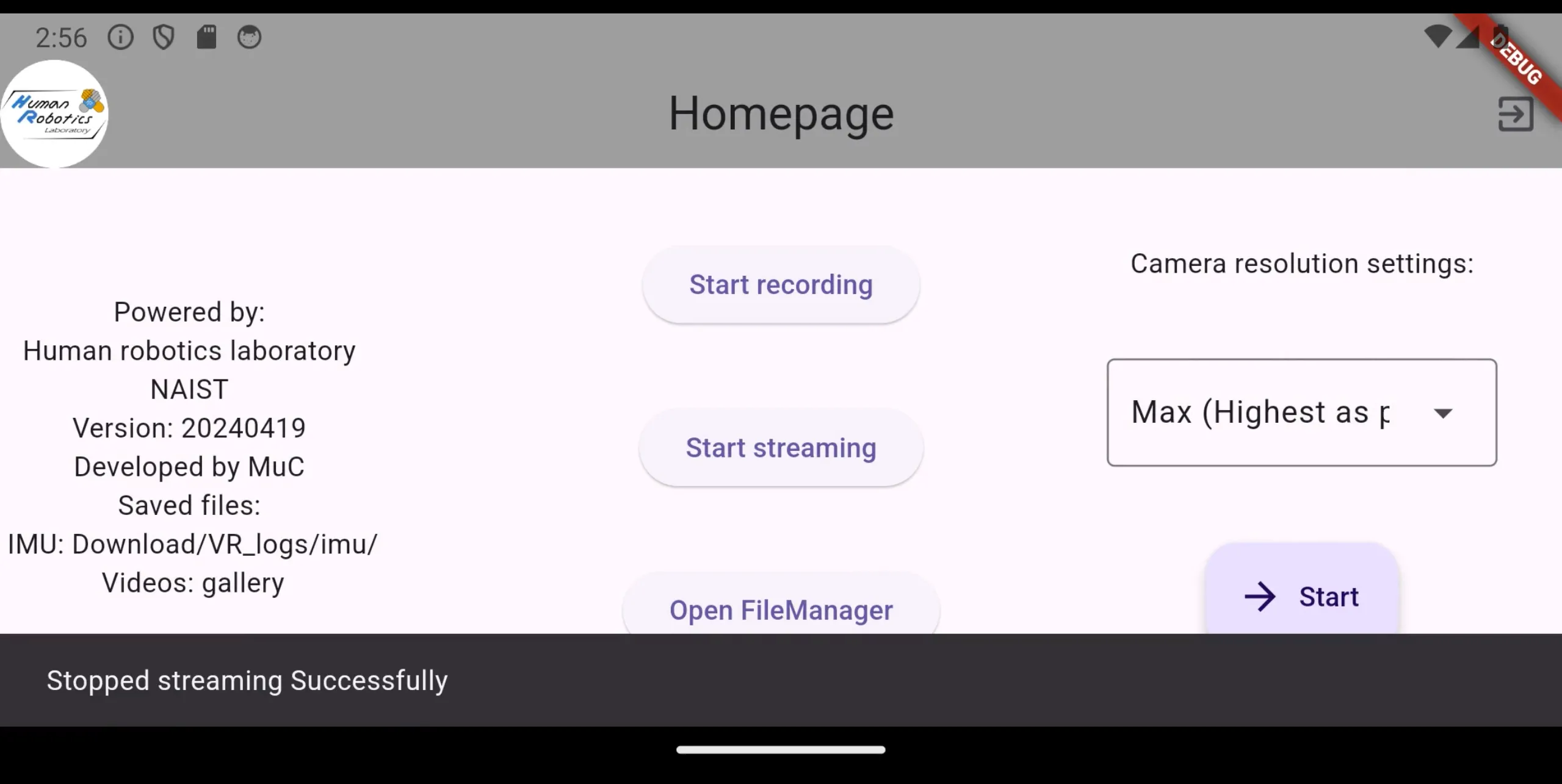Tap the Camera resolution settings label
Screen dimensions: 1562x784
point(1301,264)
